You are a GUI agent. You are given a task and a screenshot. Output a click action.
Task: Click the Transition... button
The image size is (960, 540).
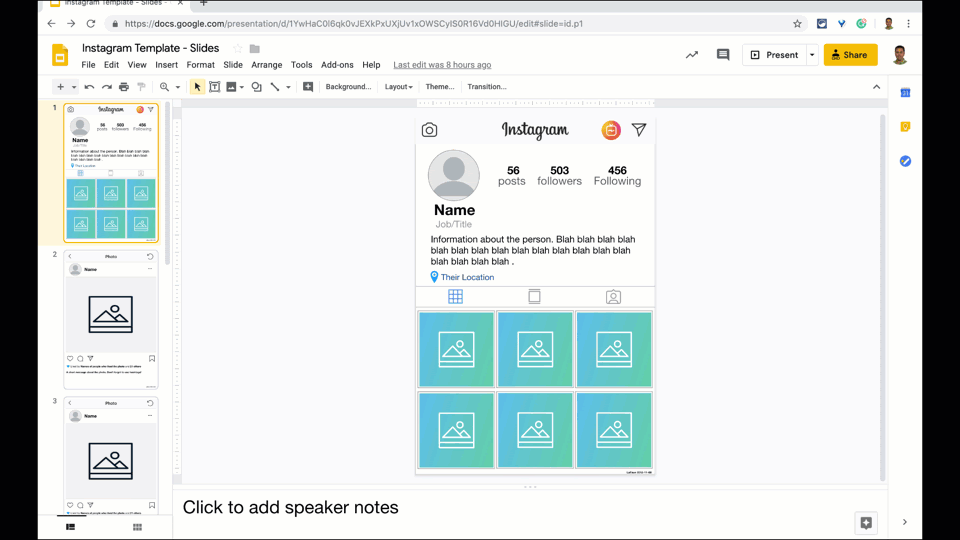[x=487, y=87]
